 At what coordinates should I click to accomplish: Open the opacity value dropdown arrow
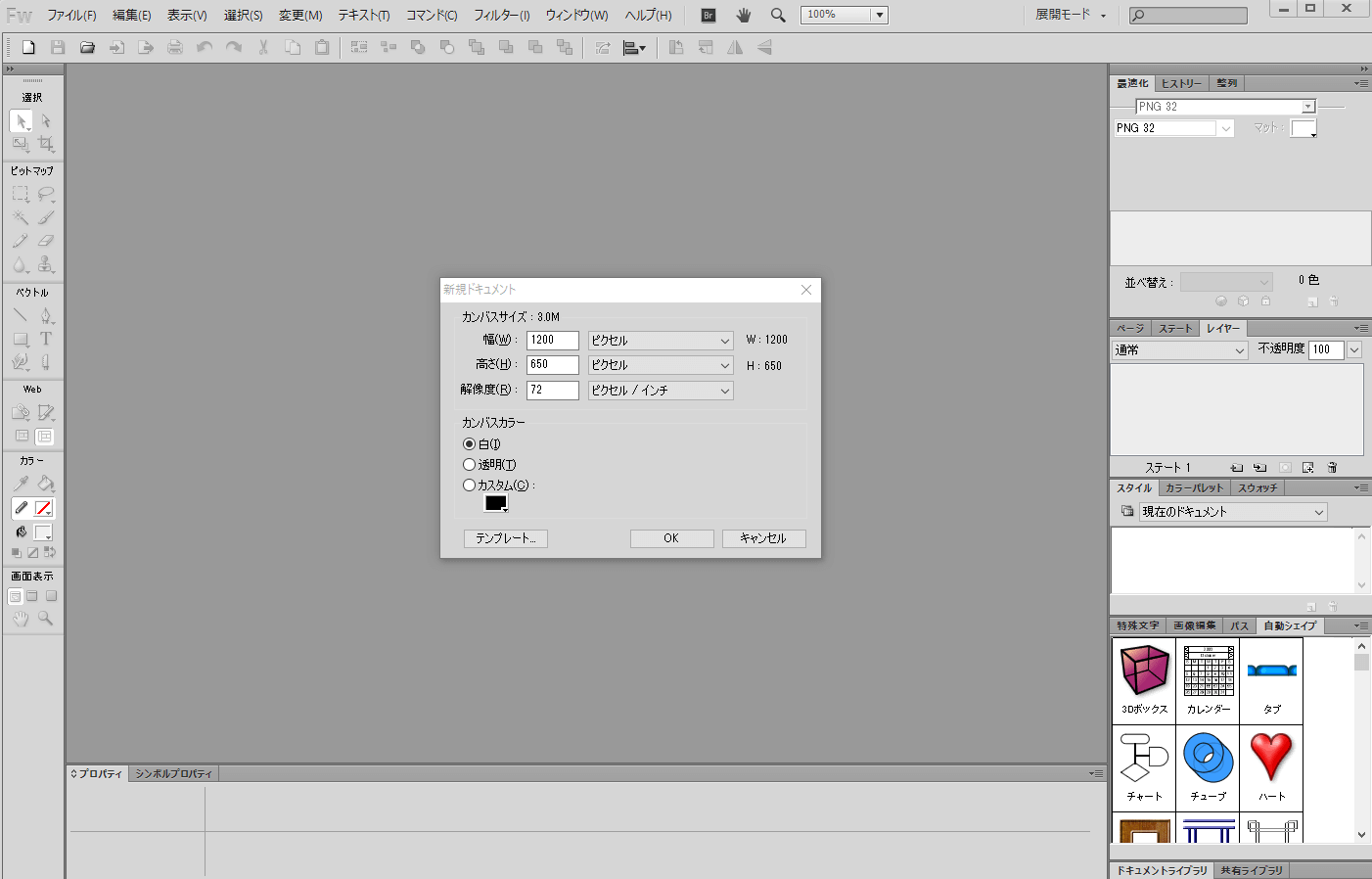pos(1355,349)
